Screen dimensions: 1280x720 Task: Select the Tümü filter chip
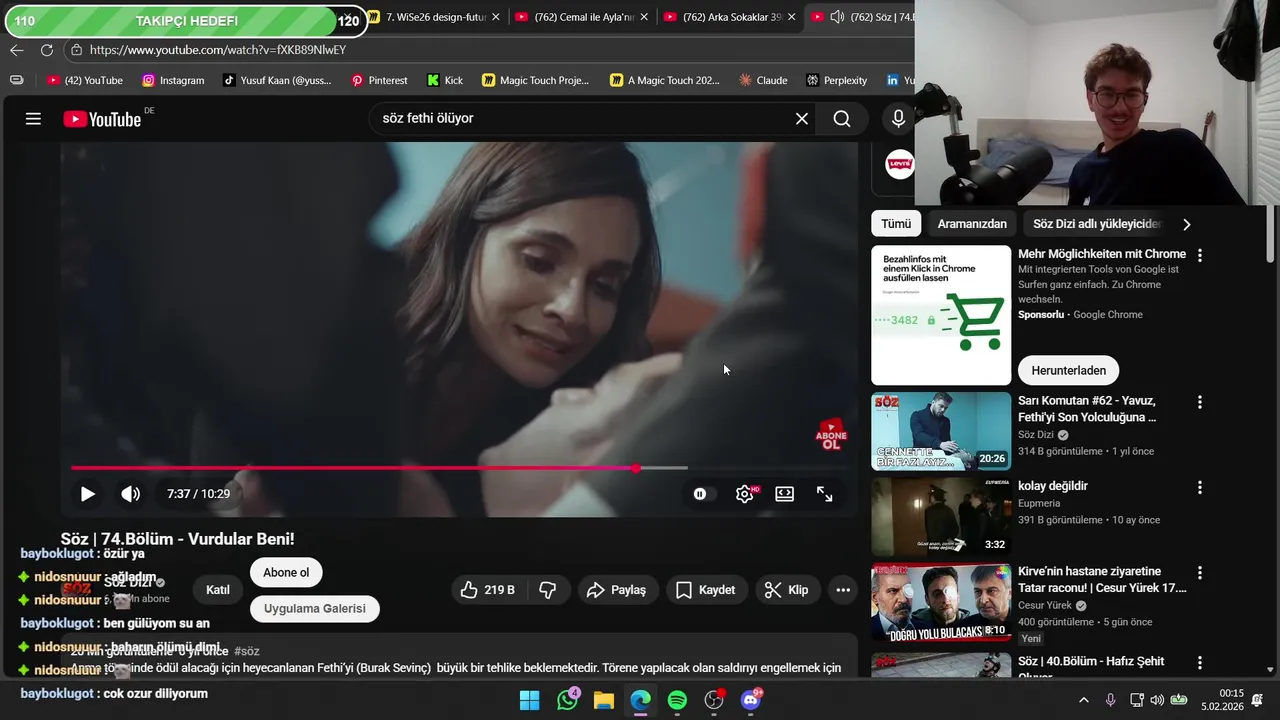(x=896, y=224)
